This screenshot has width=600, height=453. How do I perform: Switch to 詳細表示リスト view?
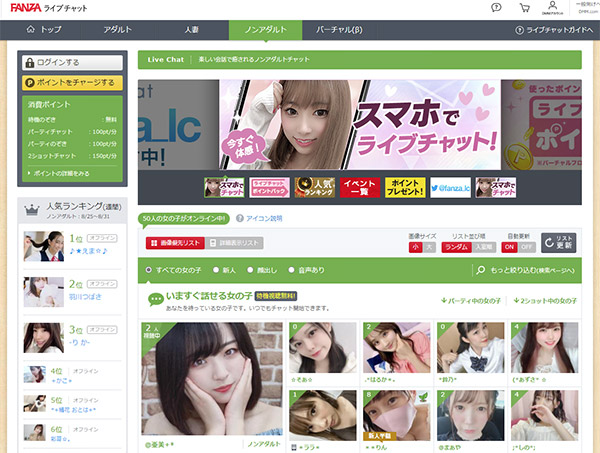[x=234, y=243]
